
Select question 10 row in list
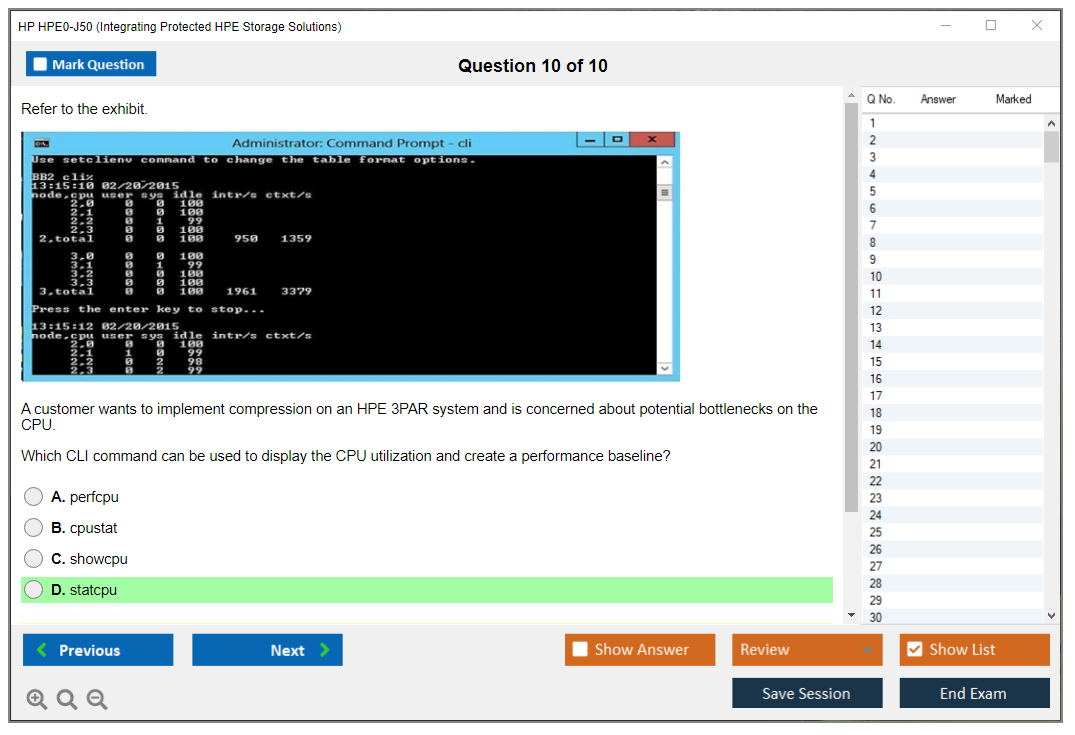pyautogui.click(x=950, y=276)
